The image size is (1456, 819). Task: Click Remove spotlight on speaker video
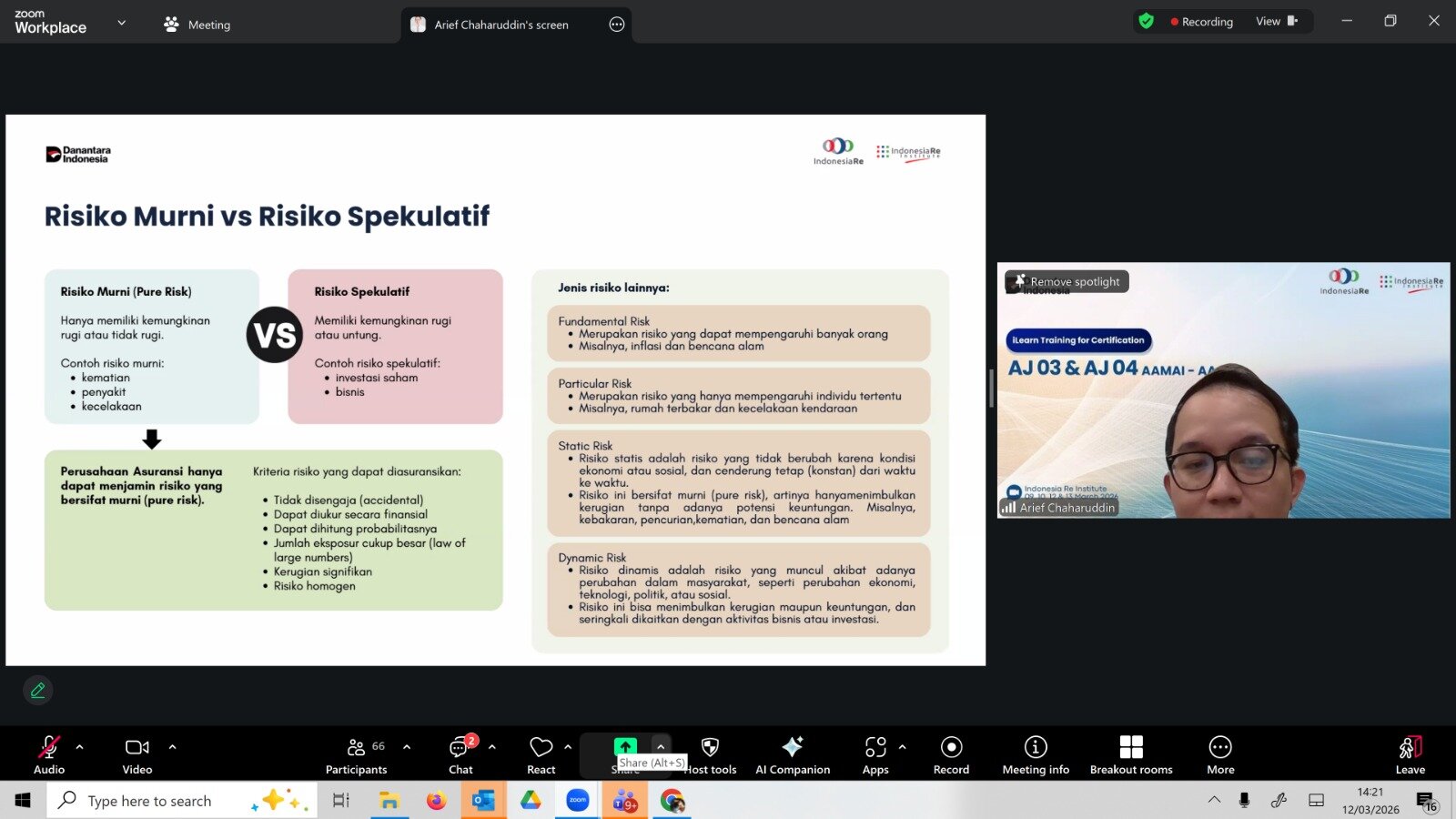[1067, 282]
